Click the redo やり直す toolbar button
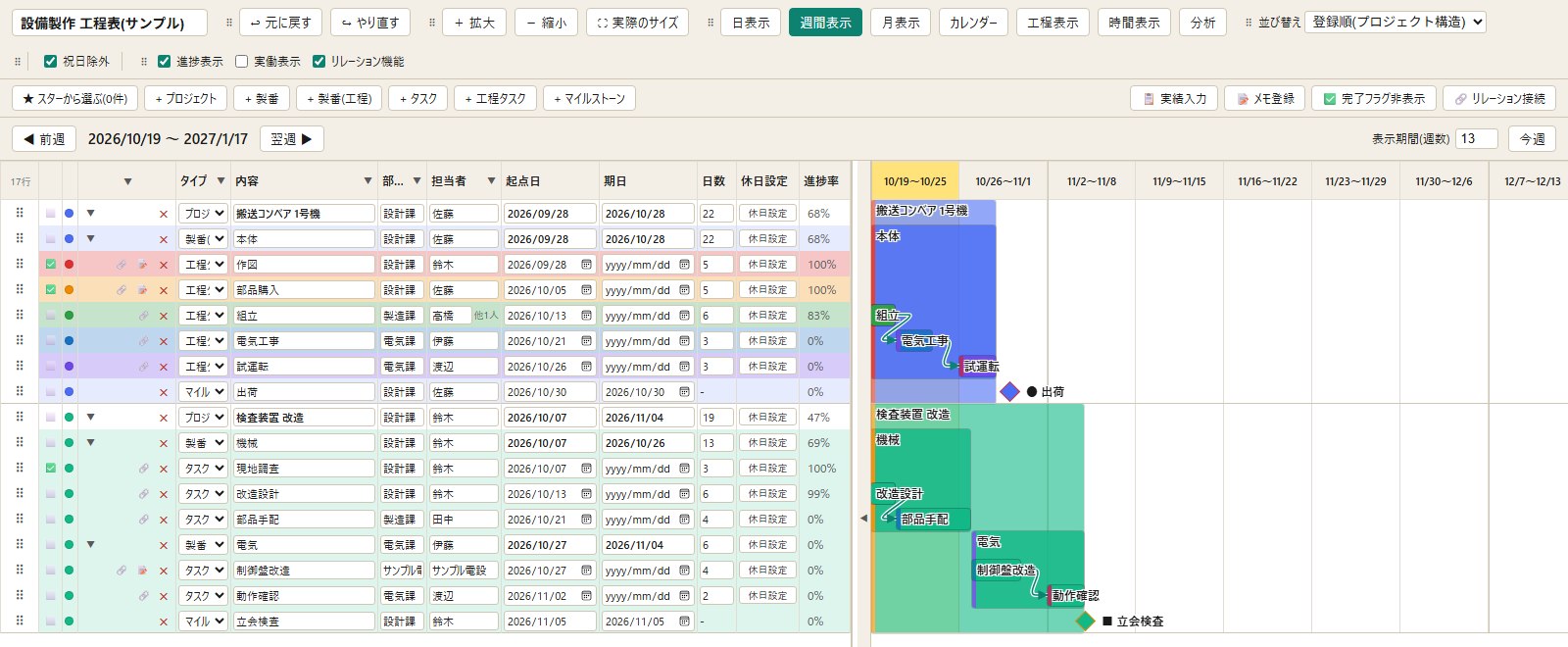The height and width of the screenshot is (647, 1568). (x=370, y=23)
